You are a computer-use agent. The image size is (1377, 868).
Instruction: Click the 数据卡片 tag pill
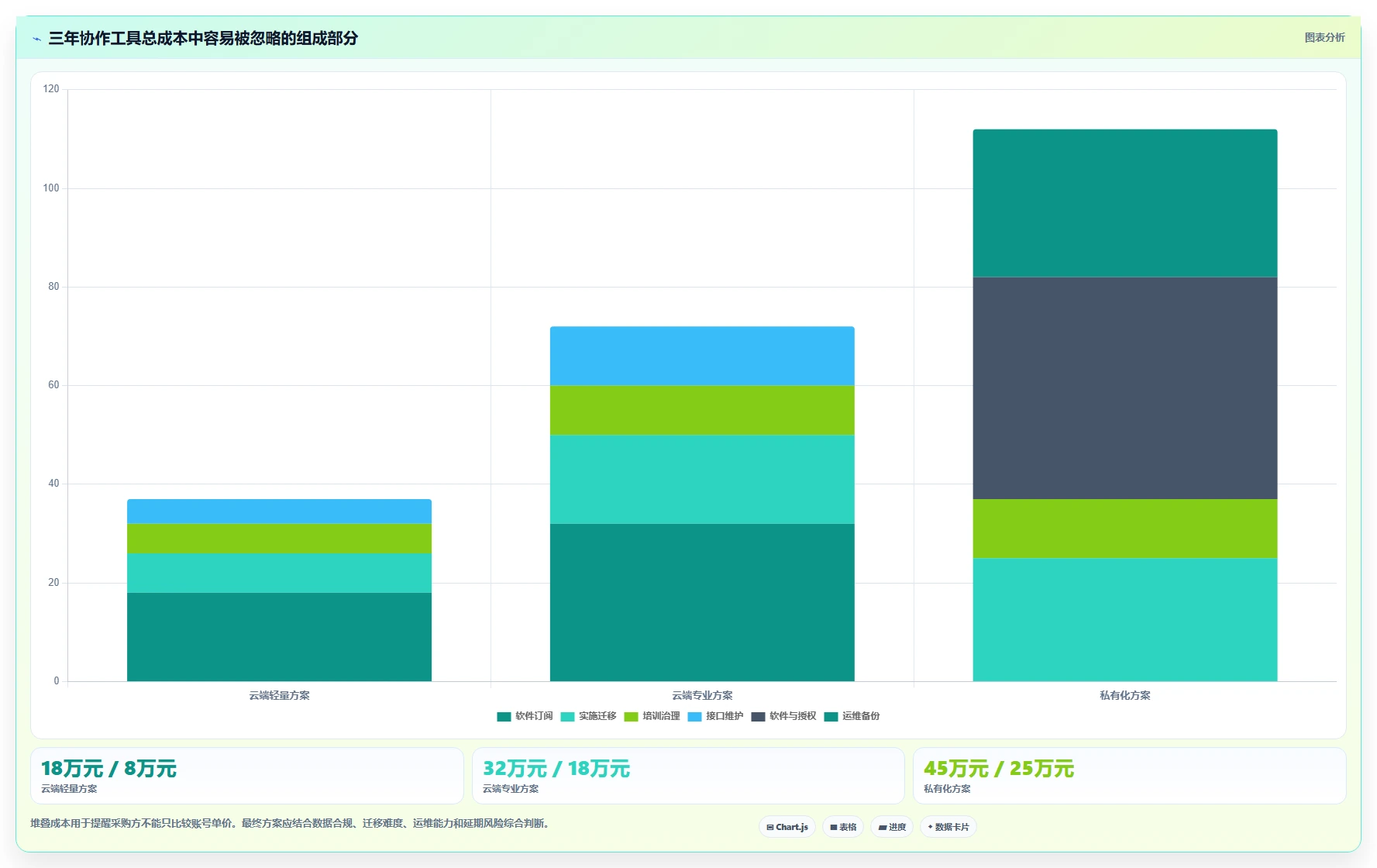click(x=948, y=827)
